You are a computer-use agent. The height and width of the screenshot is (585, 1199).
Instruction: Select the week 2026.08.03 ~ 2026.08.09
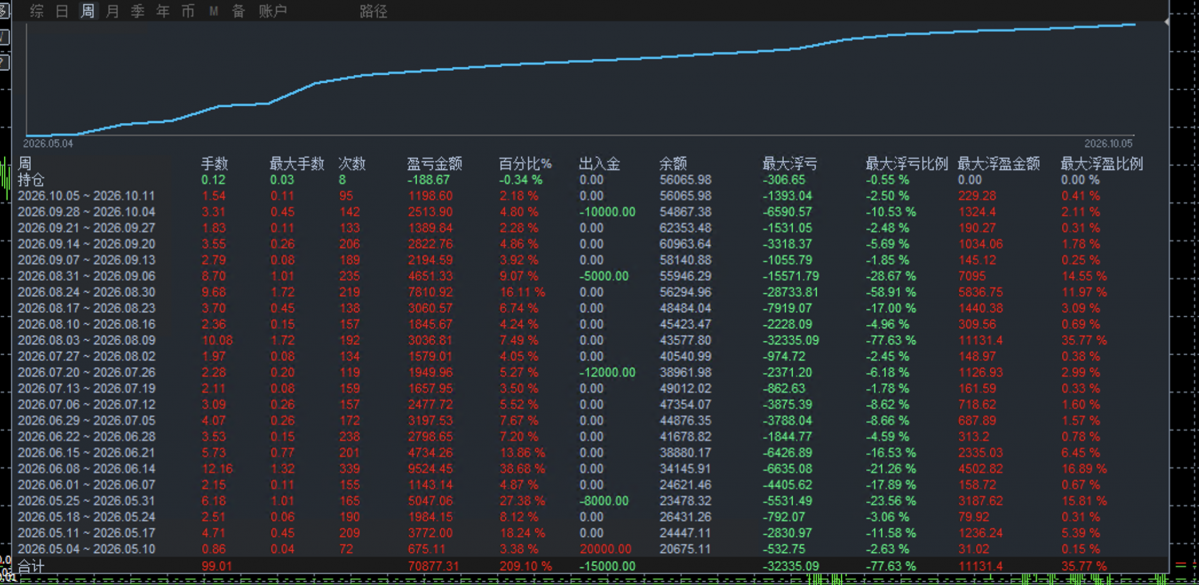[86, 340]
